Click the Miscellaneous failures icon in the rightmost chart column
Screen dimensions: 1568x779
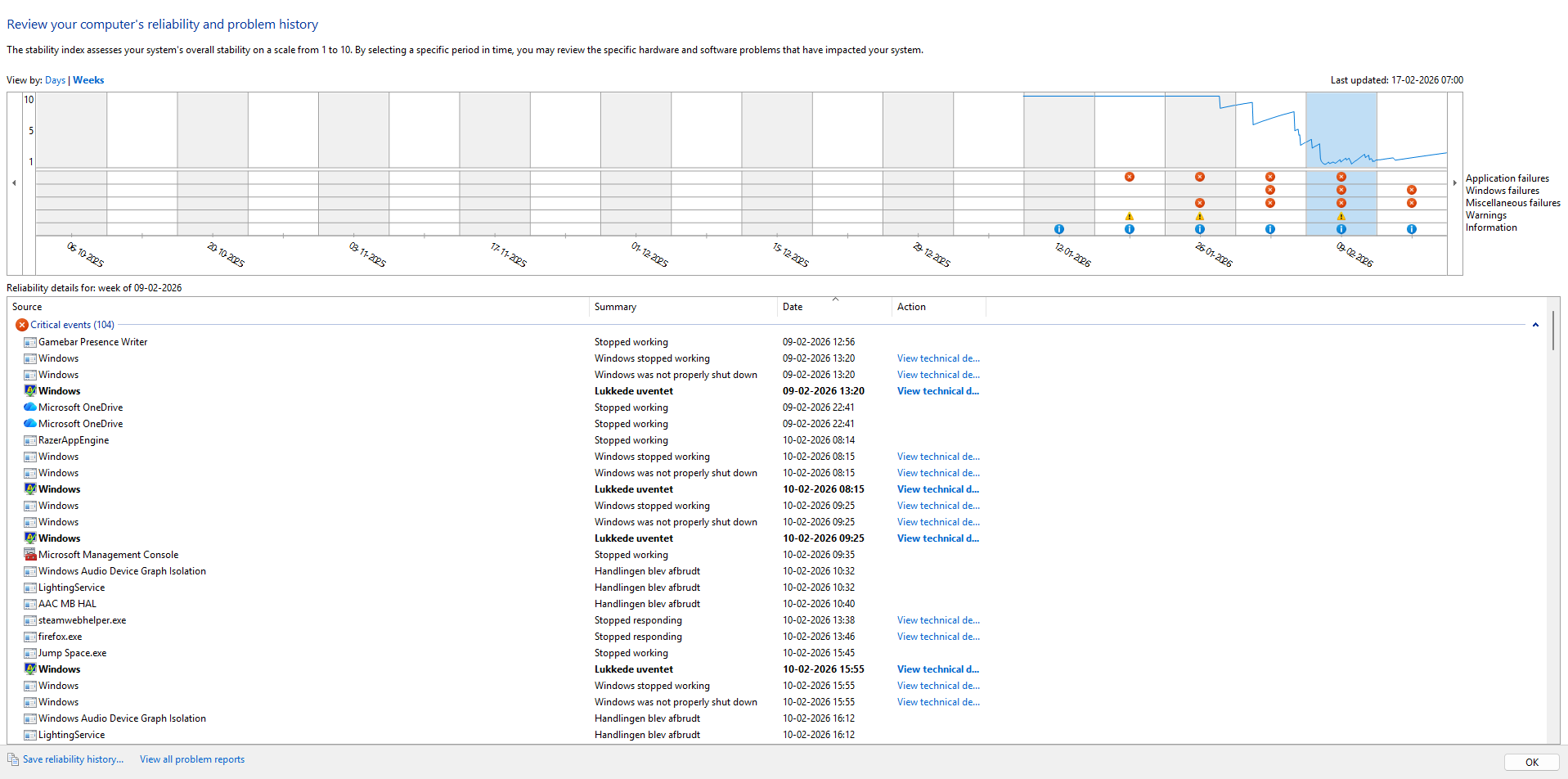(1412, 203)
